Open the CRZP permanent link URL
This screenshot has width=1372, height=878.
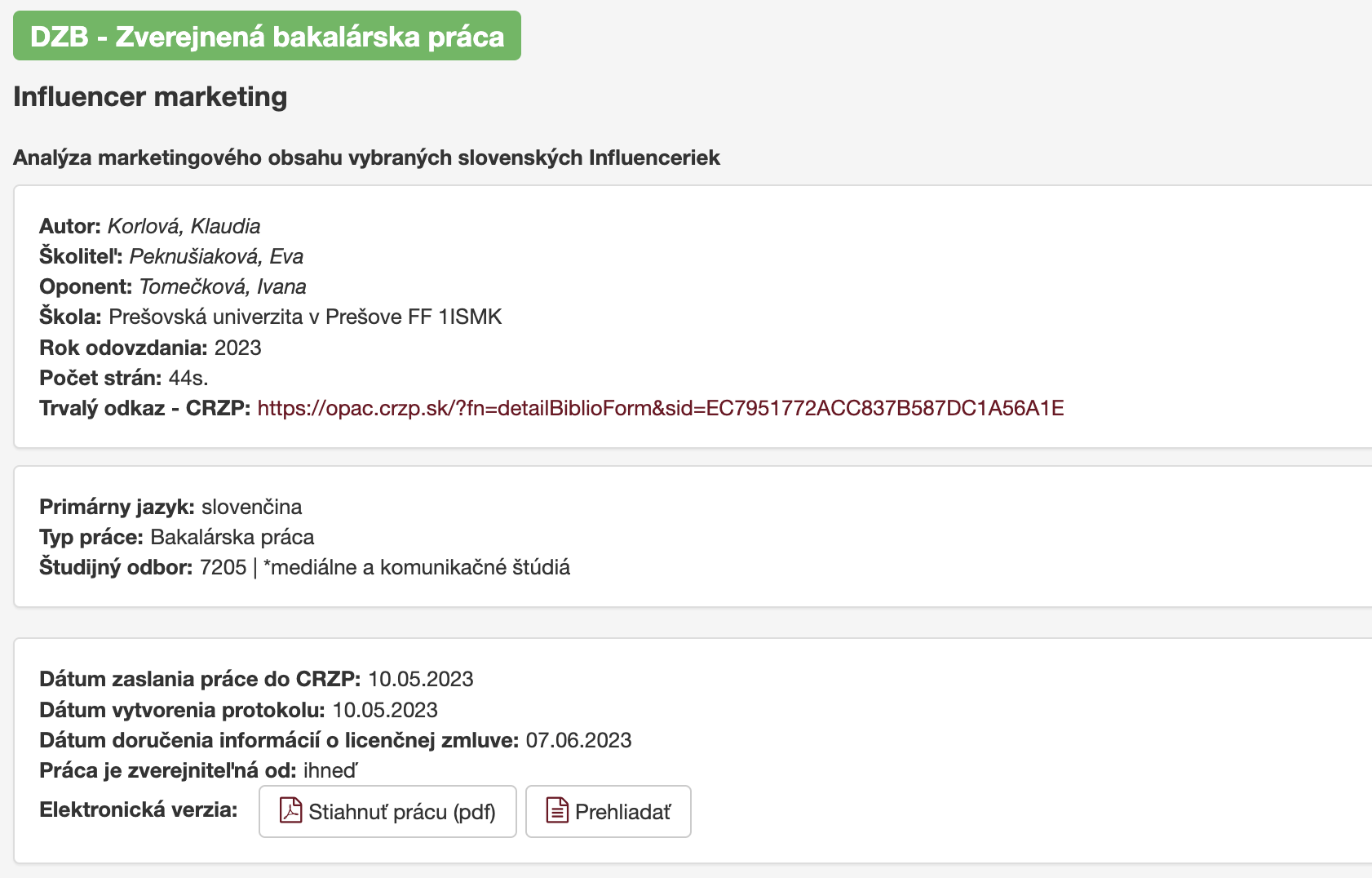coord(660,408)
